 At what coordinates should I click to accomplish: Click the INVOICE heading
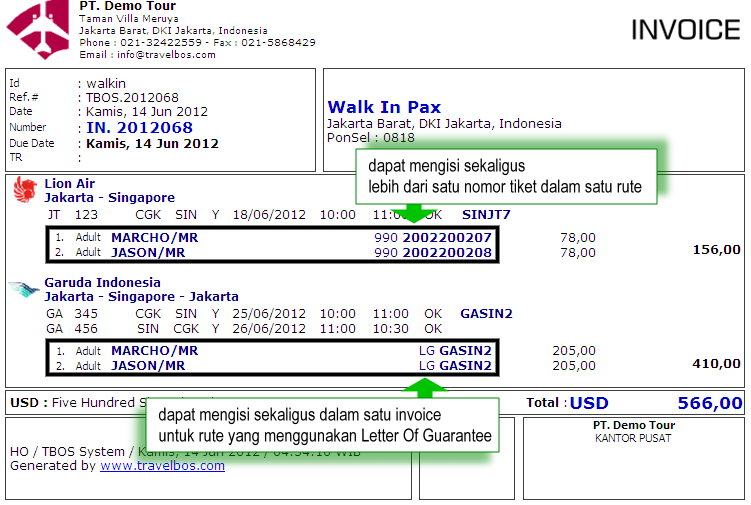686,30
